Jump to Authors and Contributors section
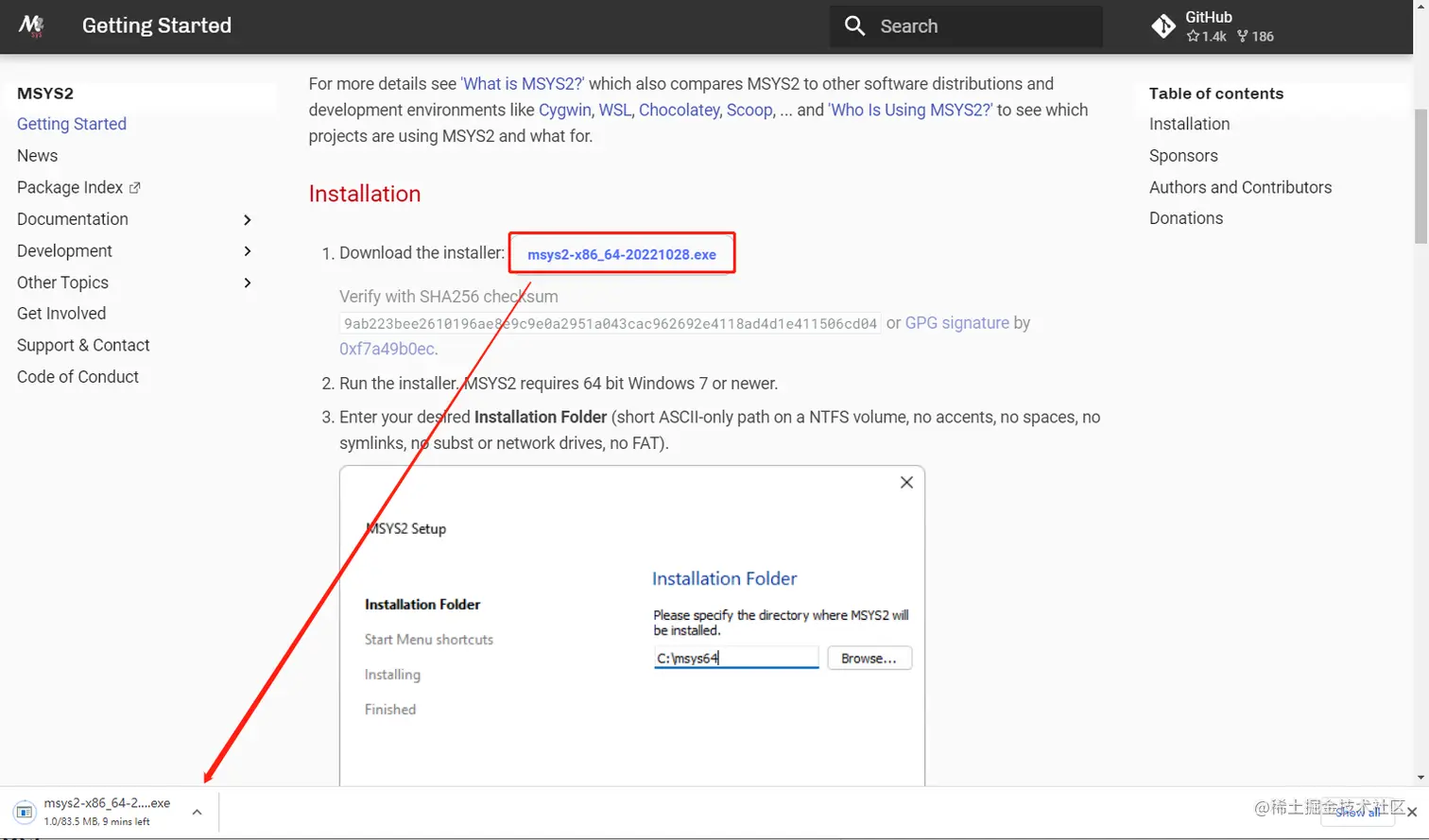The height and width of the screenshot is (840, 1429). pos(1240,187)
